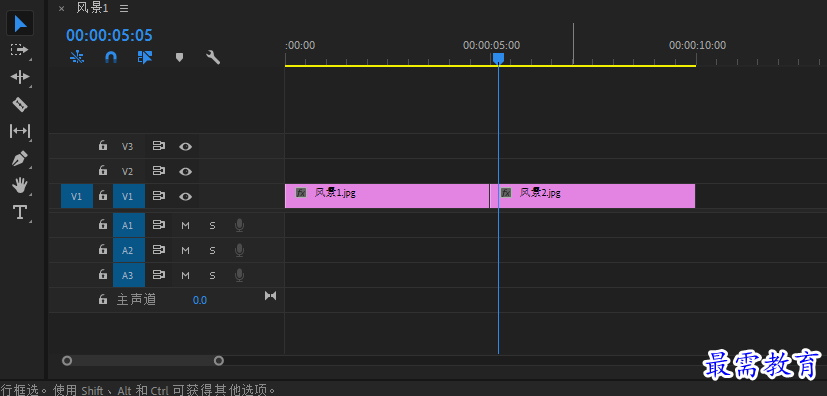
Task: Mute track A3
Action: tap(185, 275)
